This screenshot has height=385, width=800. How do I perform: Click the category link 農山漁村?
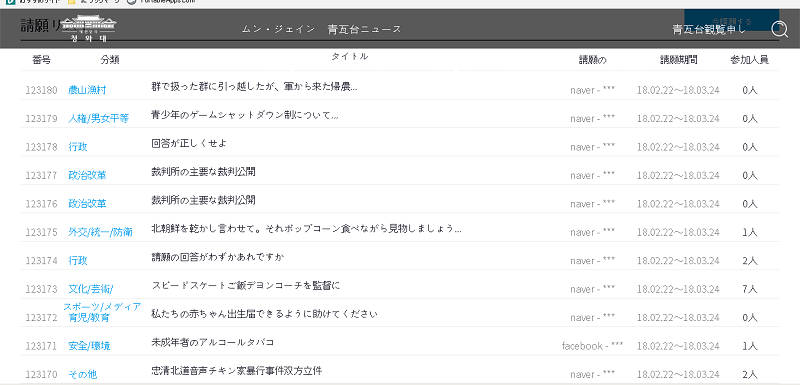[x=87, y=90]
